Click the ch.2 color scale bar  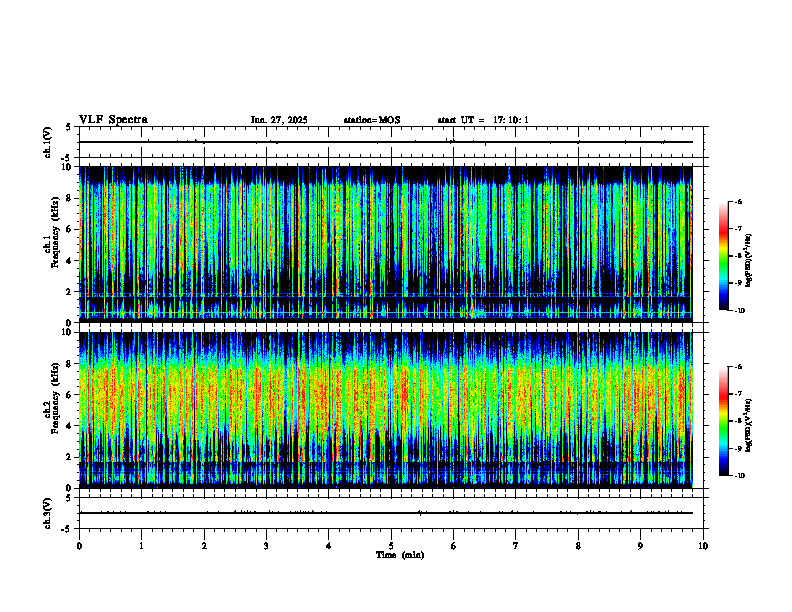click(x=723, y=421)
